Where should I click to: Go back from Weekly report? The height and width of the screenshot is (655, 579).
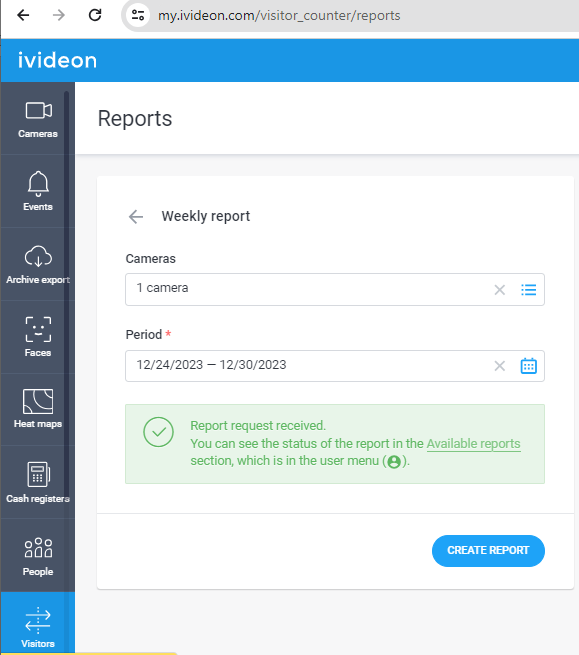coord(136,217)
